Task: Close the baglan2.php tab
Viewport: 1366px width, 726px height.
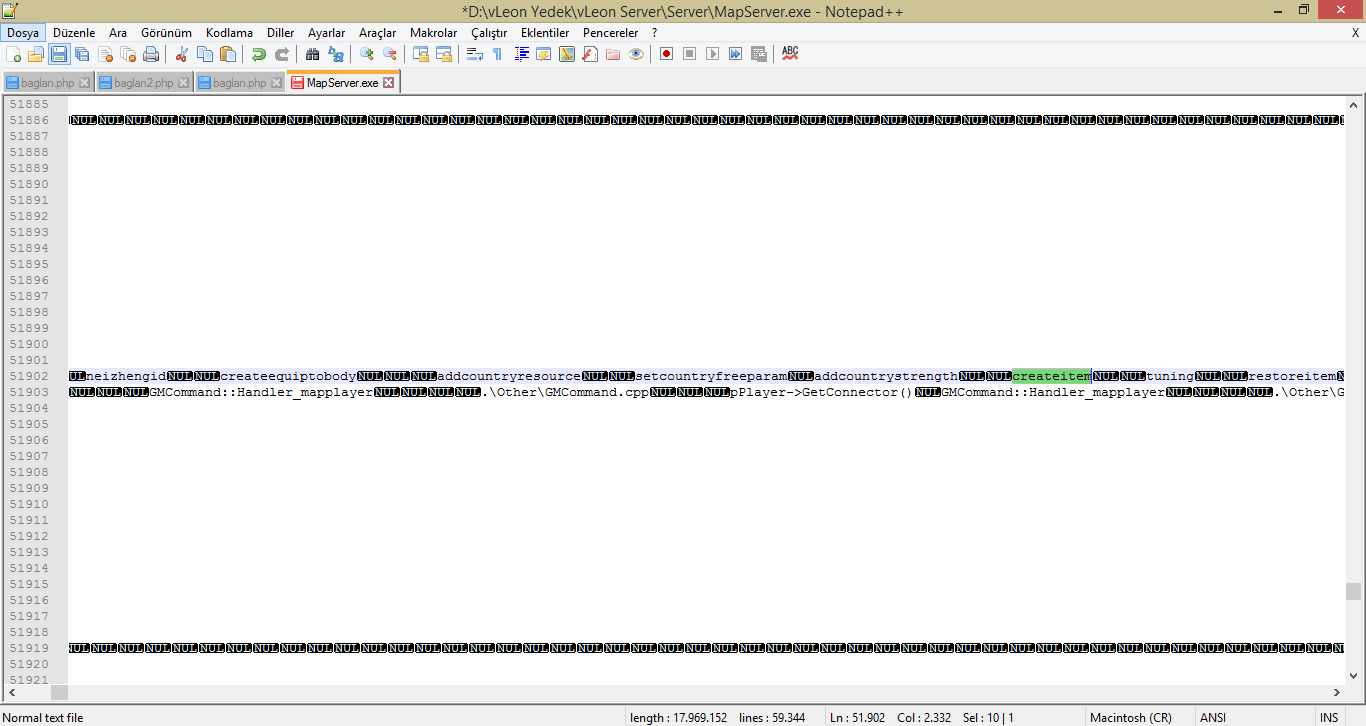Action: pos(183,83)
